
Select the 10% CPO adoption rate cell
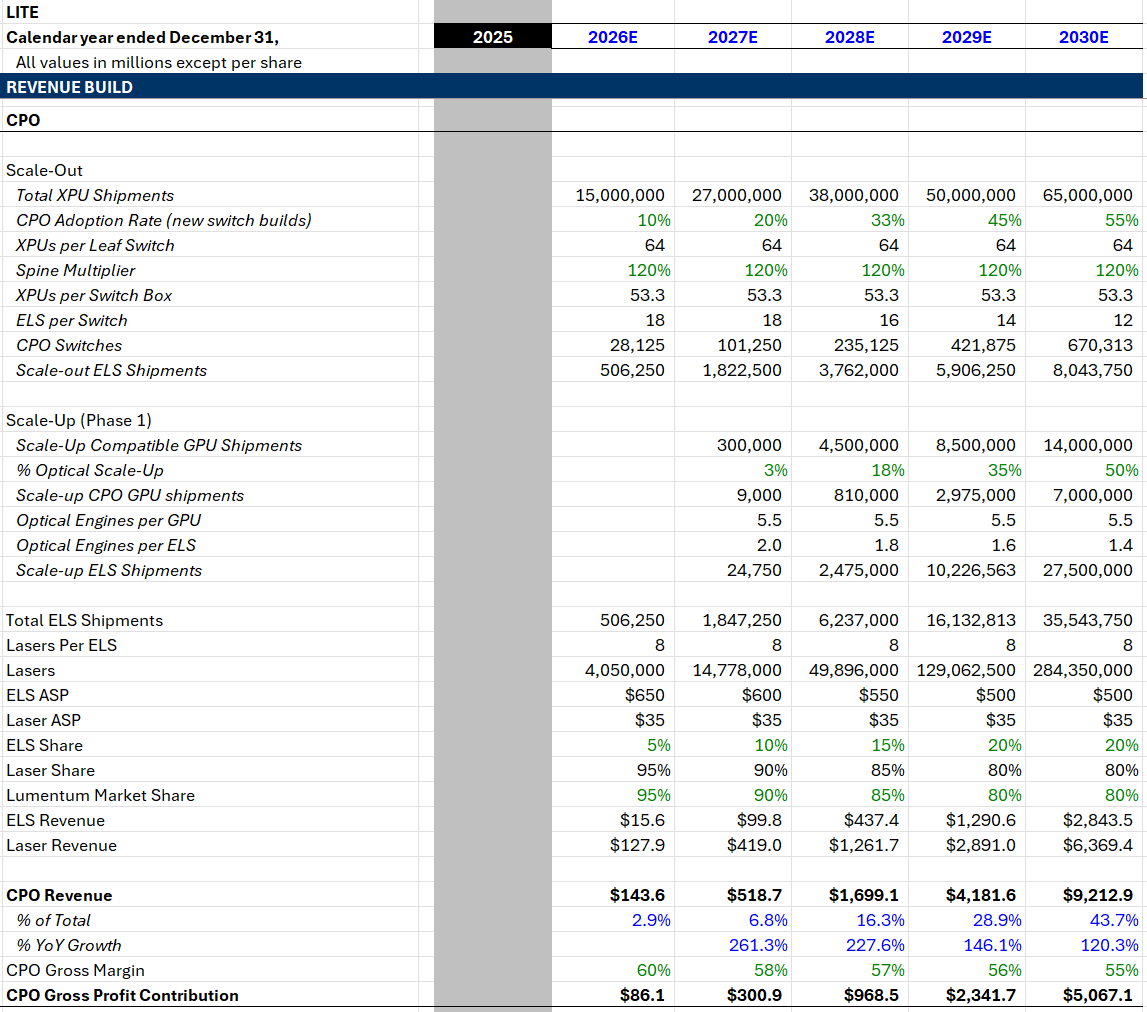[x=654, y=220]
